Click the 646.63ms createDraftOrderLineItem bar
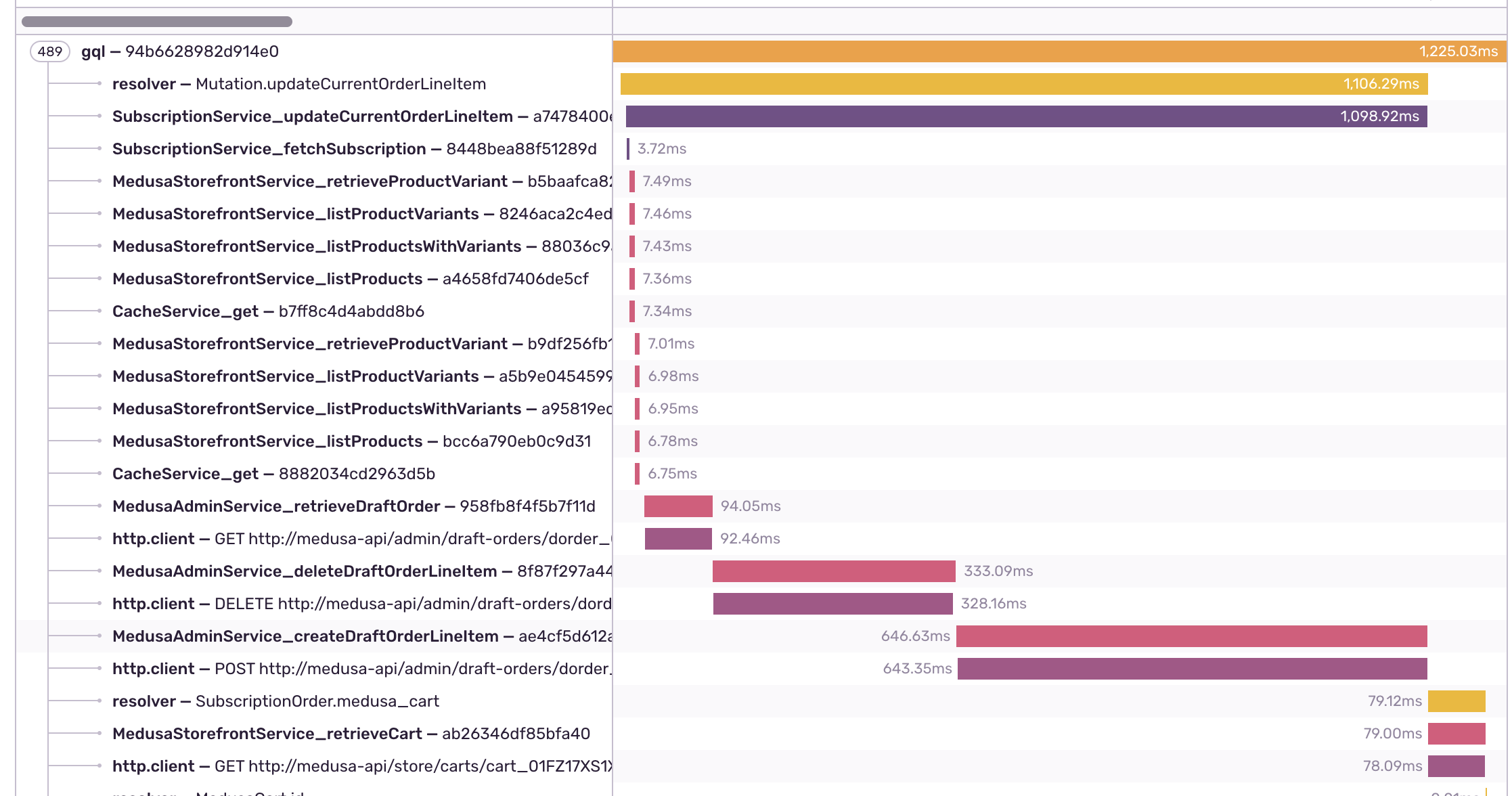The height and width of the screenshot is (796, 1512). [x=1191, y=636]
